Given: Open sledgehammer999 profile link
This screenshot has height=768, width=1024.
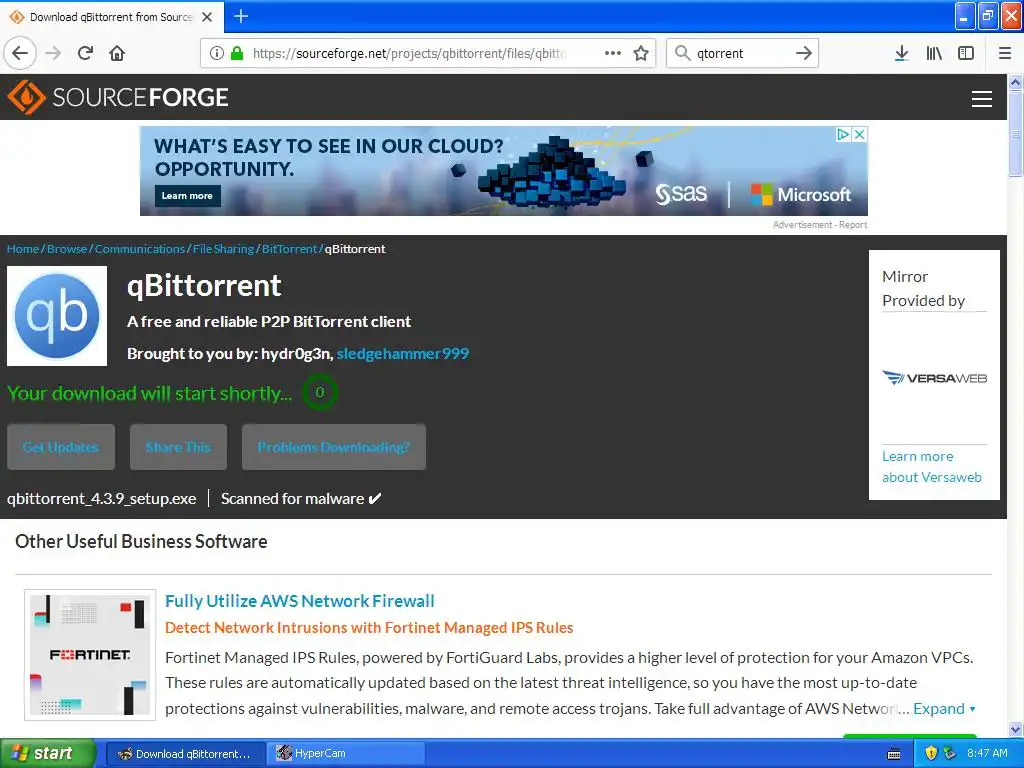Looking at the screenshot, I should point(403,353).
